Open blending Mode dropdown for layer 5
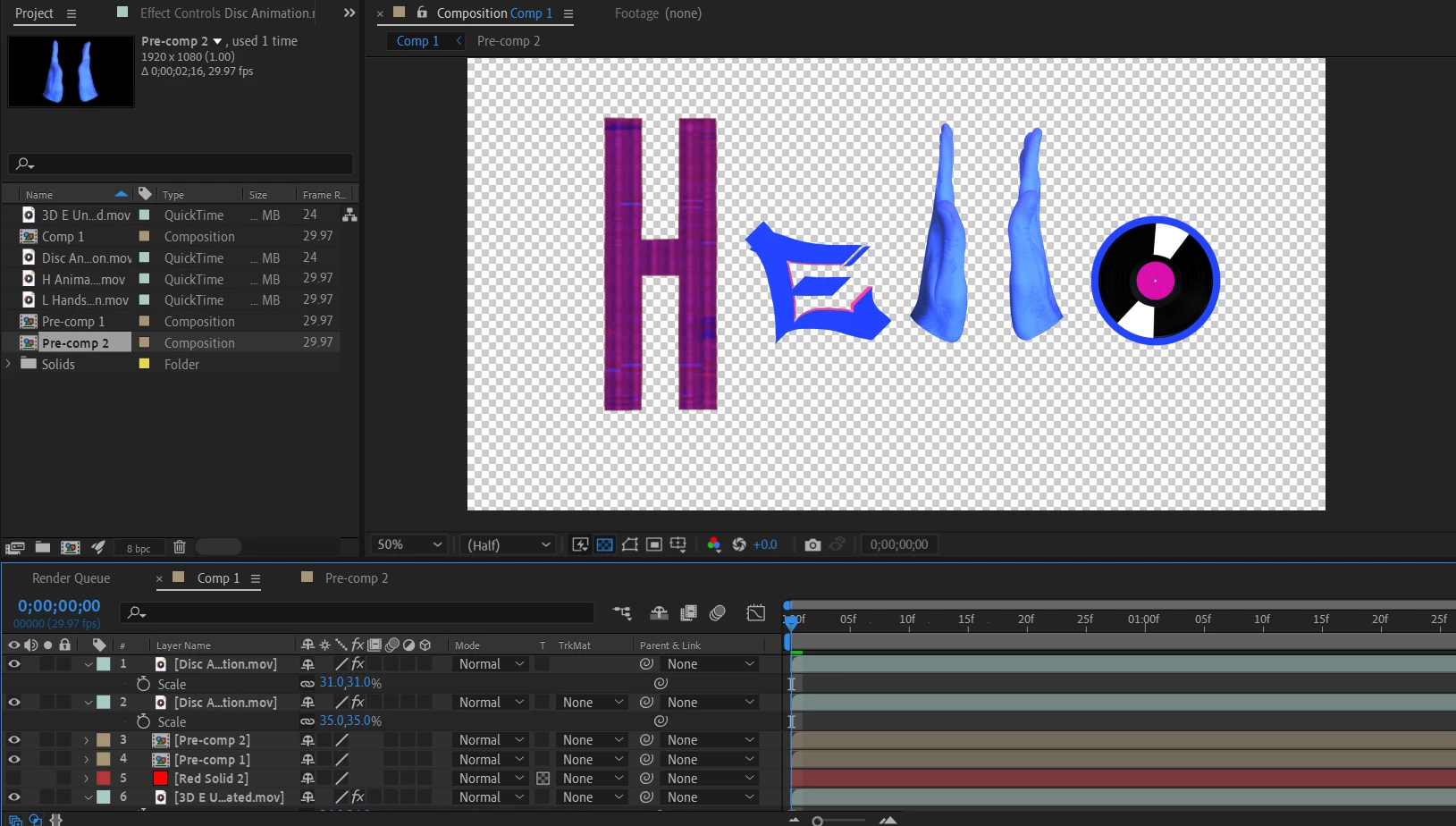This screenshot has width=1456, height=826. click(491, 779)
